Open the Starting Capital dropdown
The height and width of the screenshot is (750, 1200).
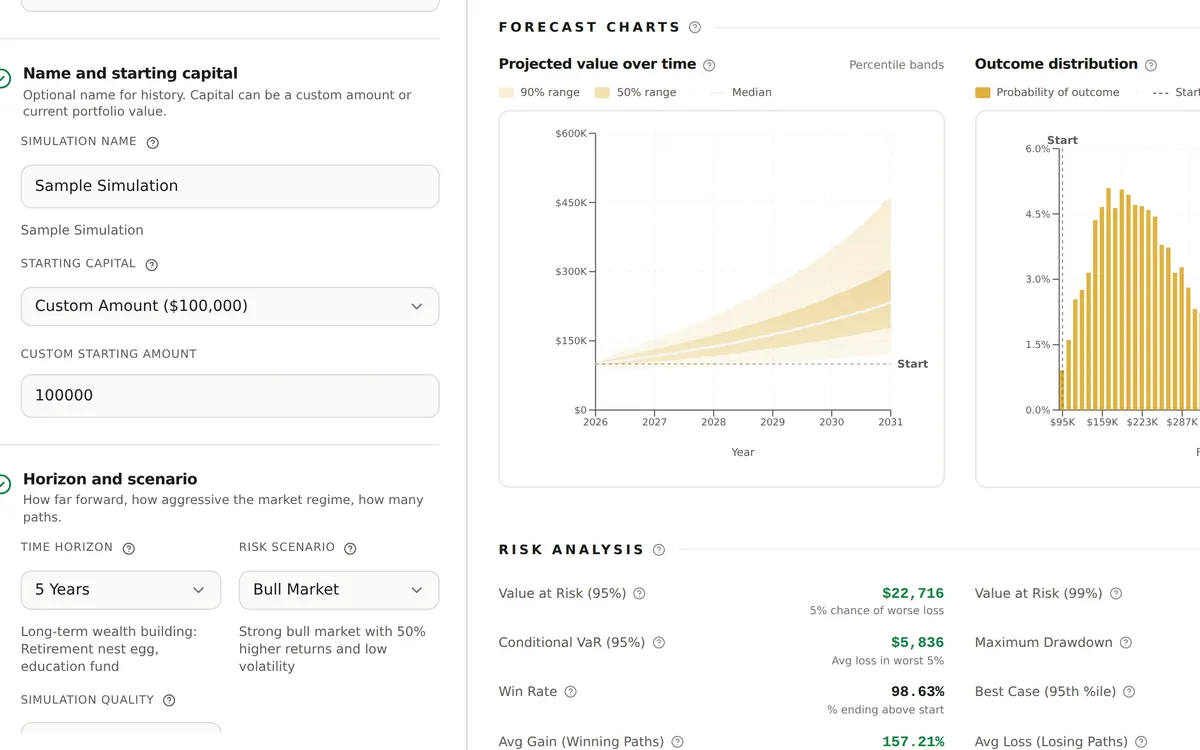[x=230, y=306]
